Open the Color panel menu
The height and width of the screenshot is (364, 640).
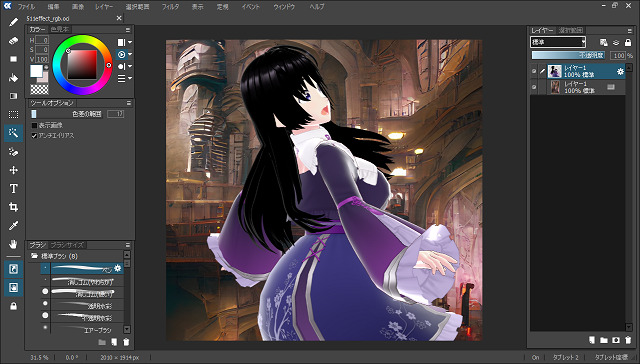point(128,30)
